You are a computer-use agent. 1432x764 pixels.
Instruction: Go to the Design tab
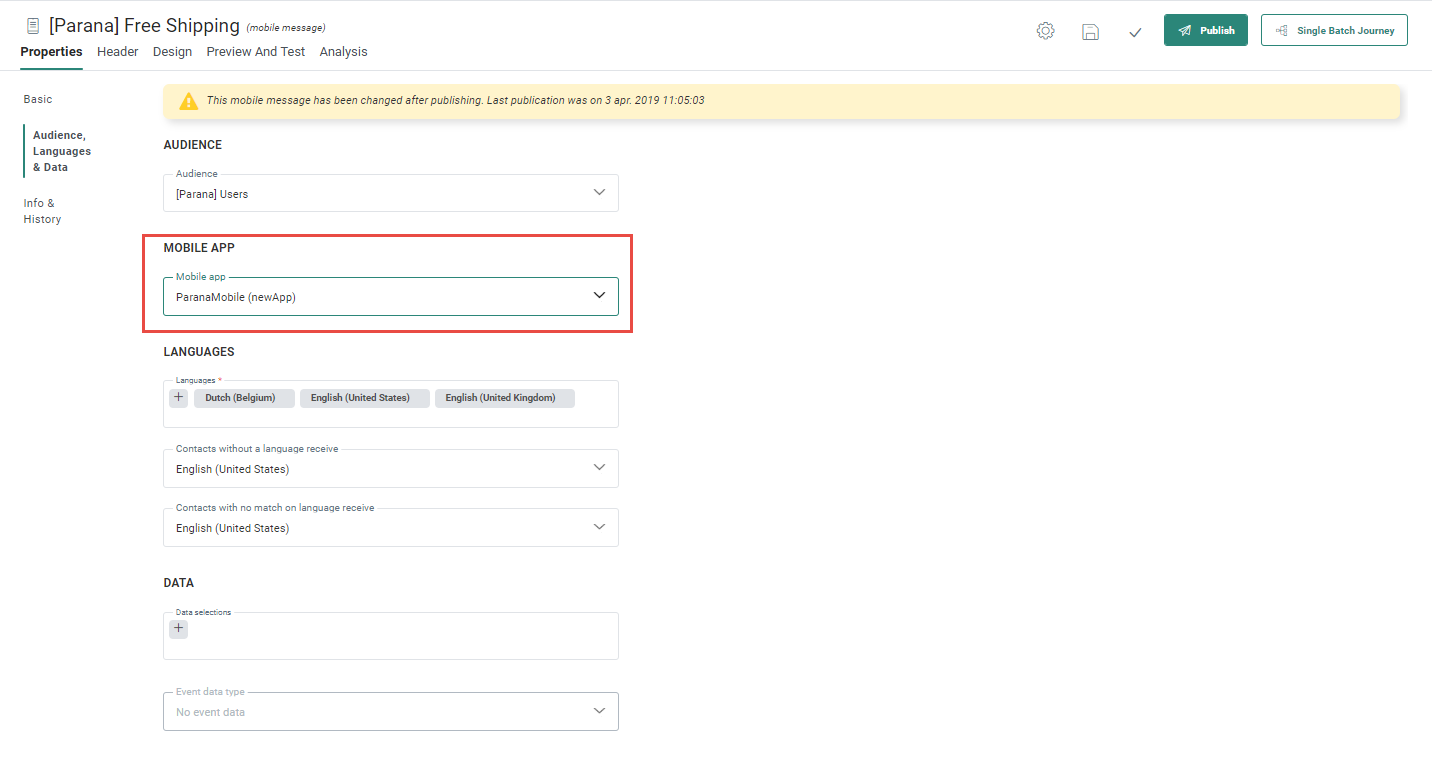[172, 52]
